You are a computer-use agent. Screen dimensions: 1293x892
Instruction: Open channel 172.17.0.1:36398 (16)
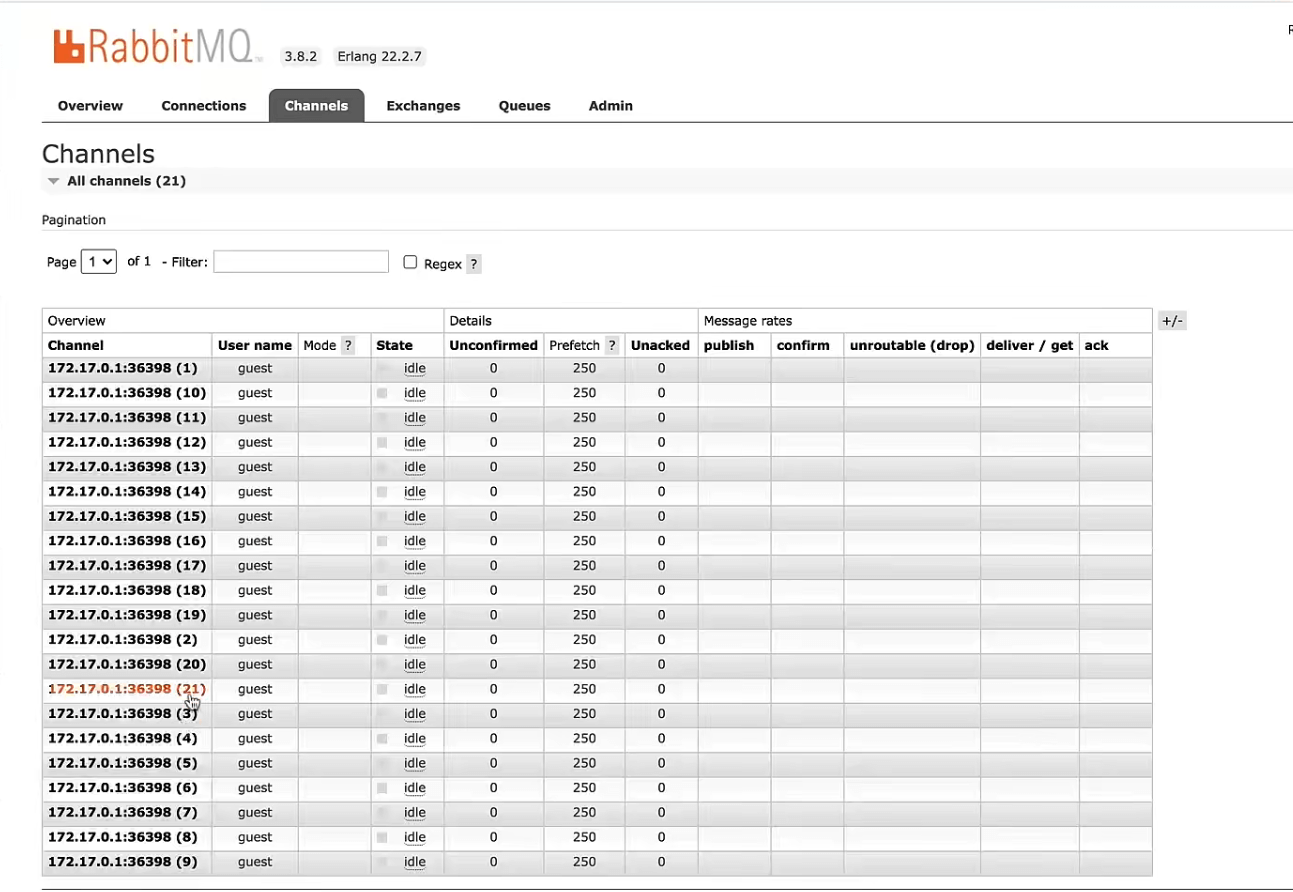point(127,541)
